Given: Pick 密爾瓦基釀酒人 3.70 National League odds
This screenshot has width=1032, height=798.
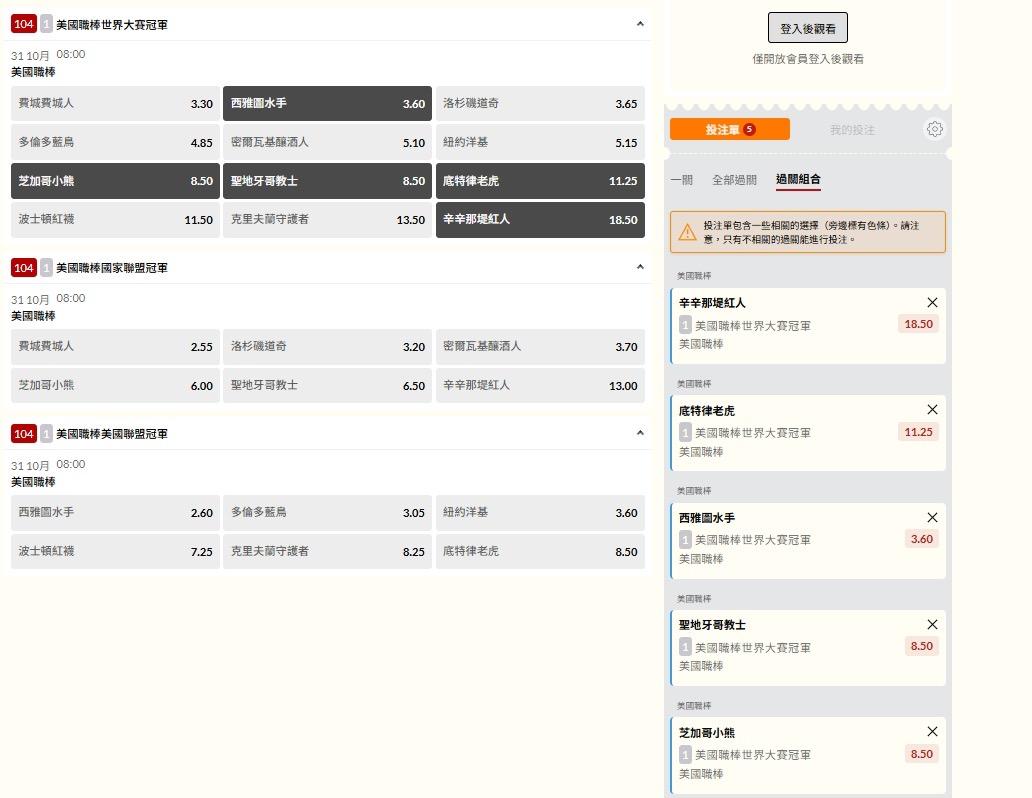Looking at the screenshot, I should (540, 347).
